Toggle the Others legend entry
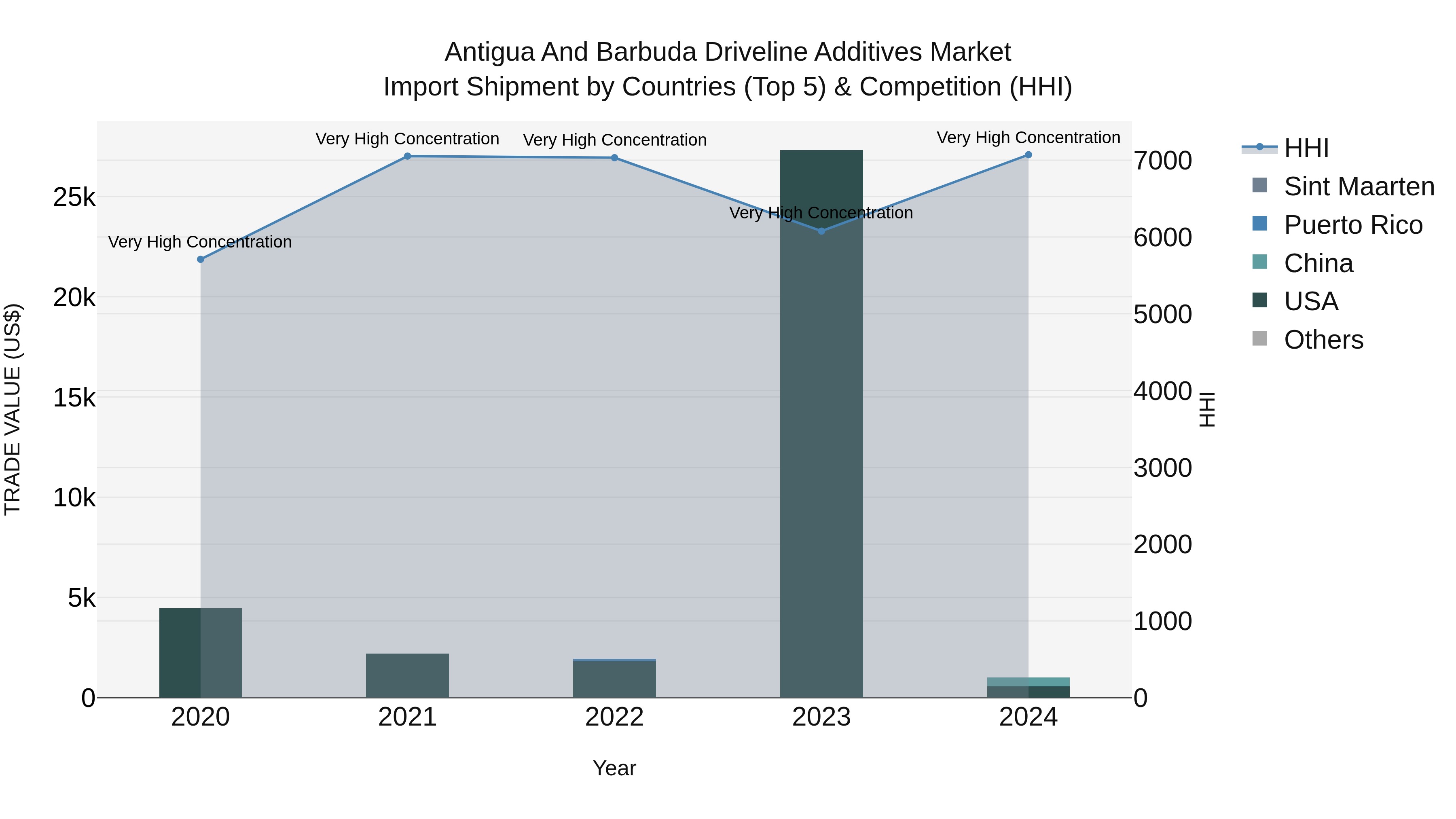Viewport: 1456px width, 819px height. click(x=1308, y=340)
